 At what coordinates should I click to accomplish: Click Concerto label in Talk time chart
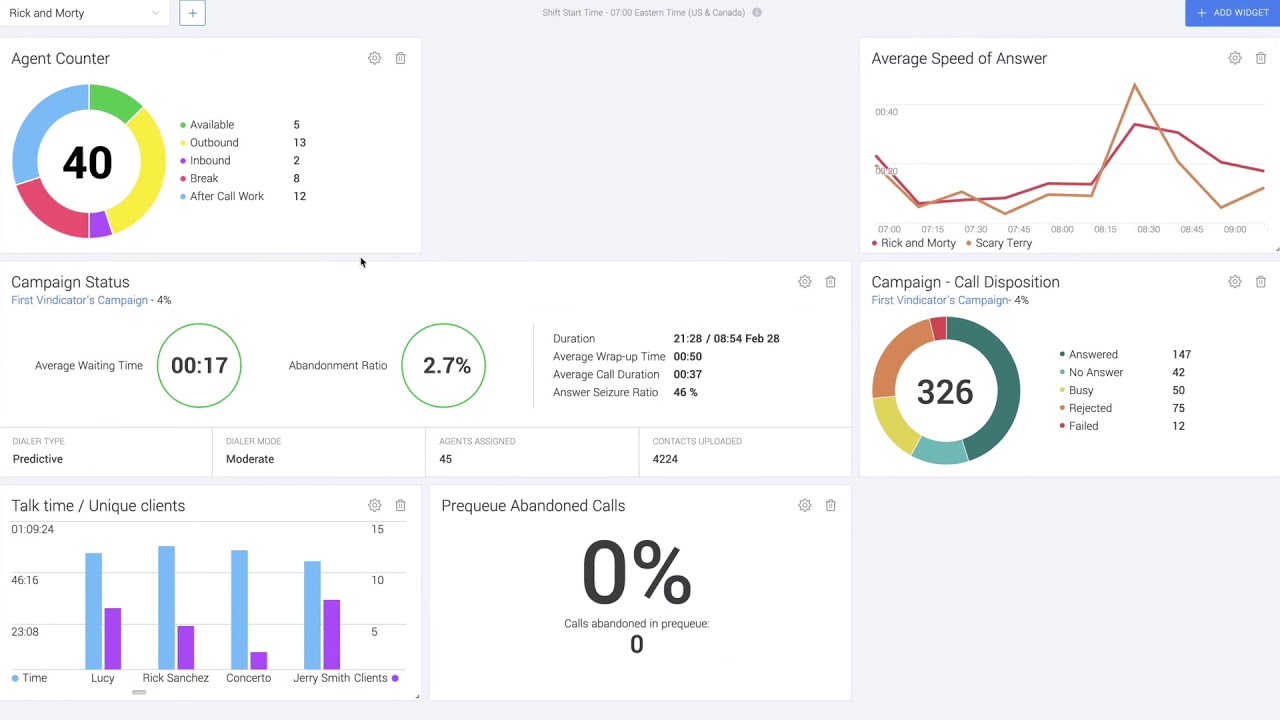point(248,678)
